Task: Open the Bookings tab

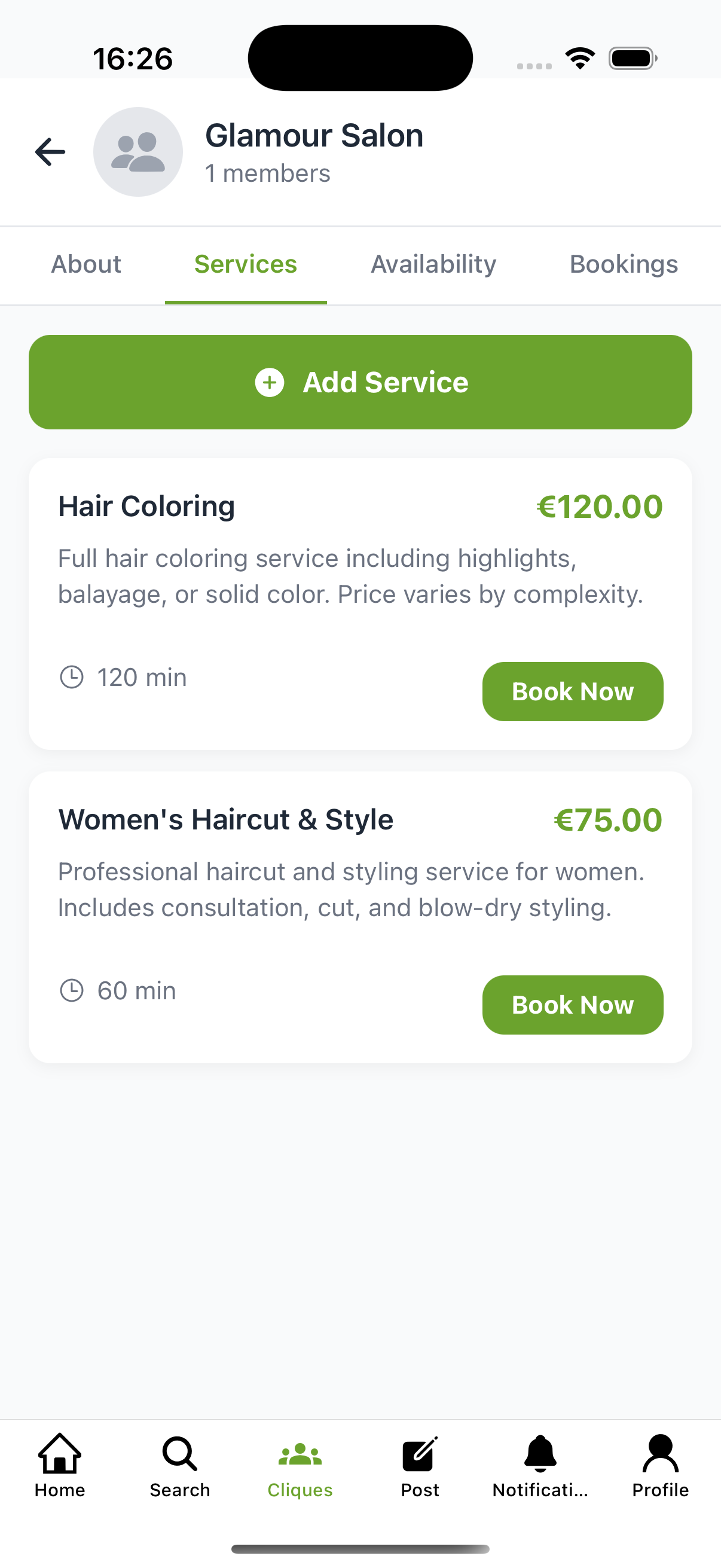Action: coord(624,264)
